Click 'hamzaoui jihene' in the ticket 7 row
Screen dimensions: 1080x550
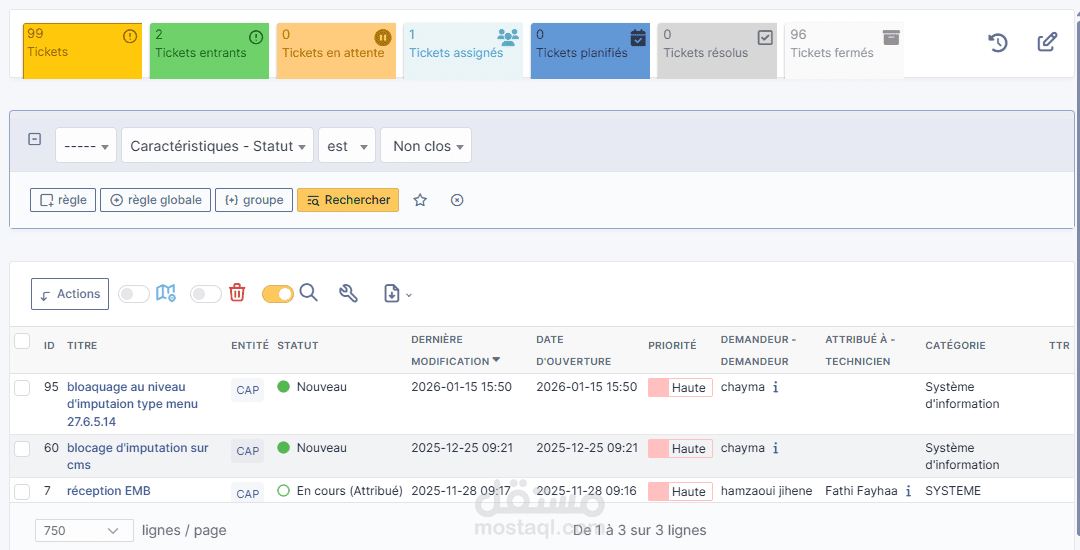coord(767,491)
